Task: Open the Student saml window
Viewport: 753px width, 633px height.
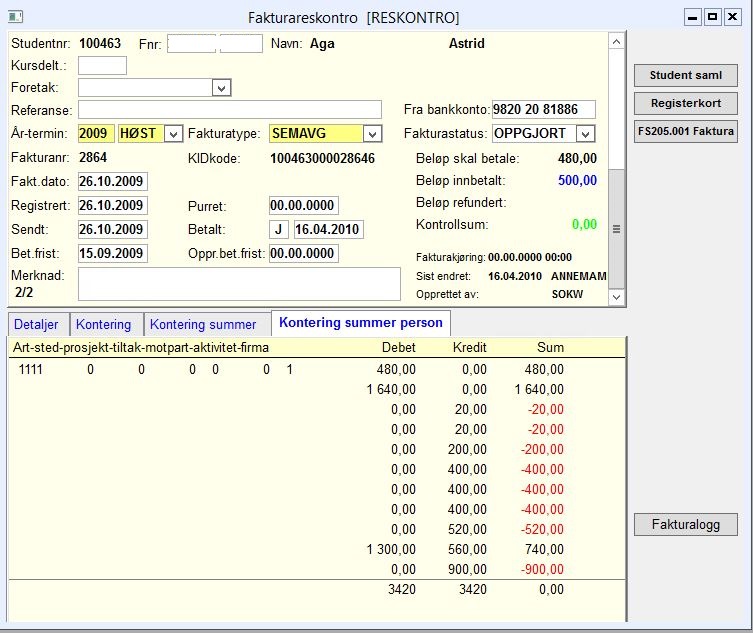Action: (x=685, y=75)
